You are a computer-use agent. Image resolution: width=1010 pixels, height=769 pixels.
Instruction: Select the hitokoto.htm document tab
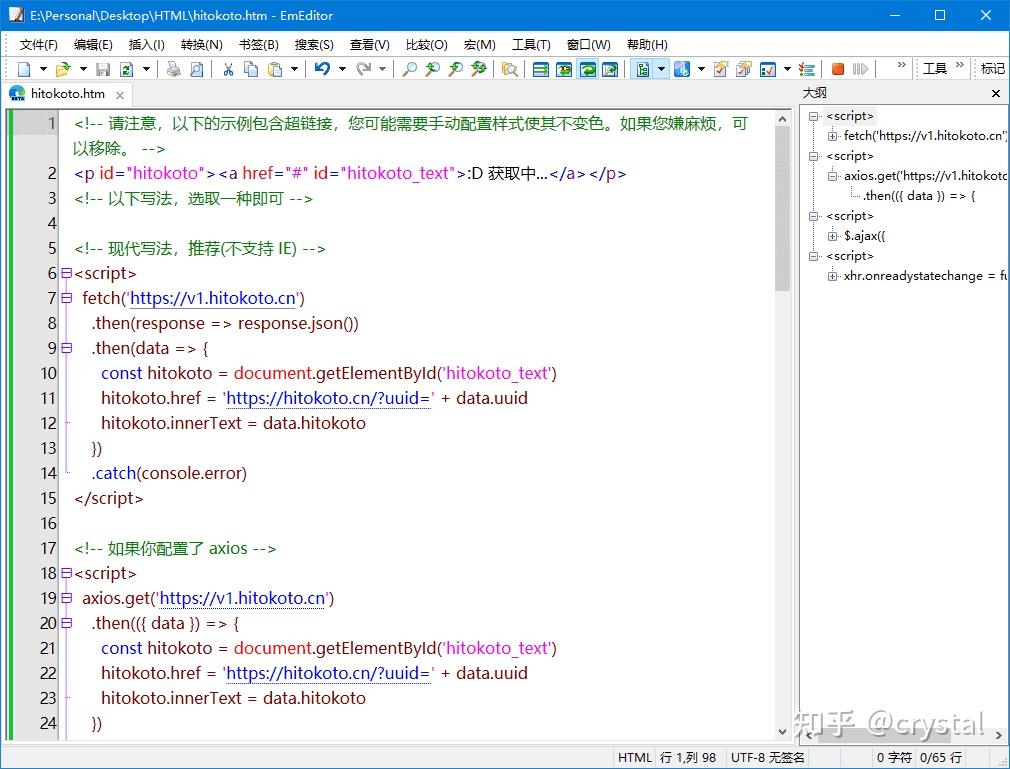[x=67, y=94]
